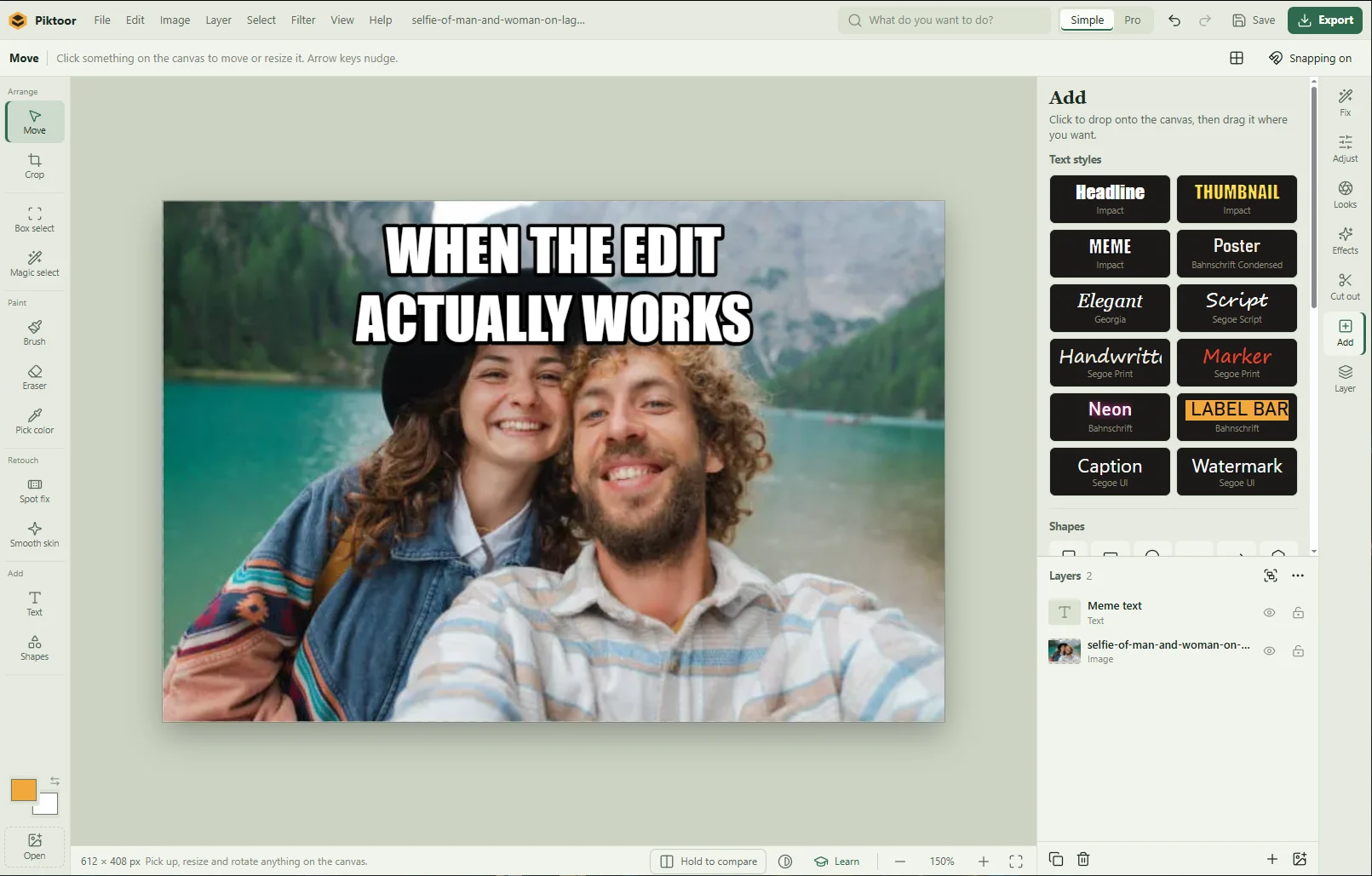
Task: Pick the Brush tool
Action: (x=35, y=333)
